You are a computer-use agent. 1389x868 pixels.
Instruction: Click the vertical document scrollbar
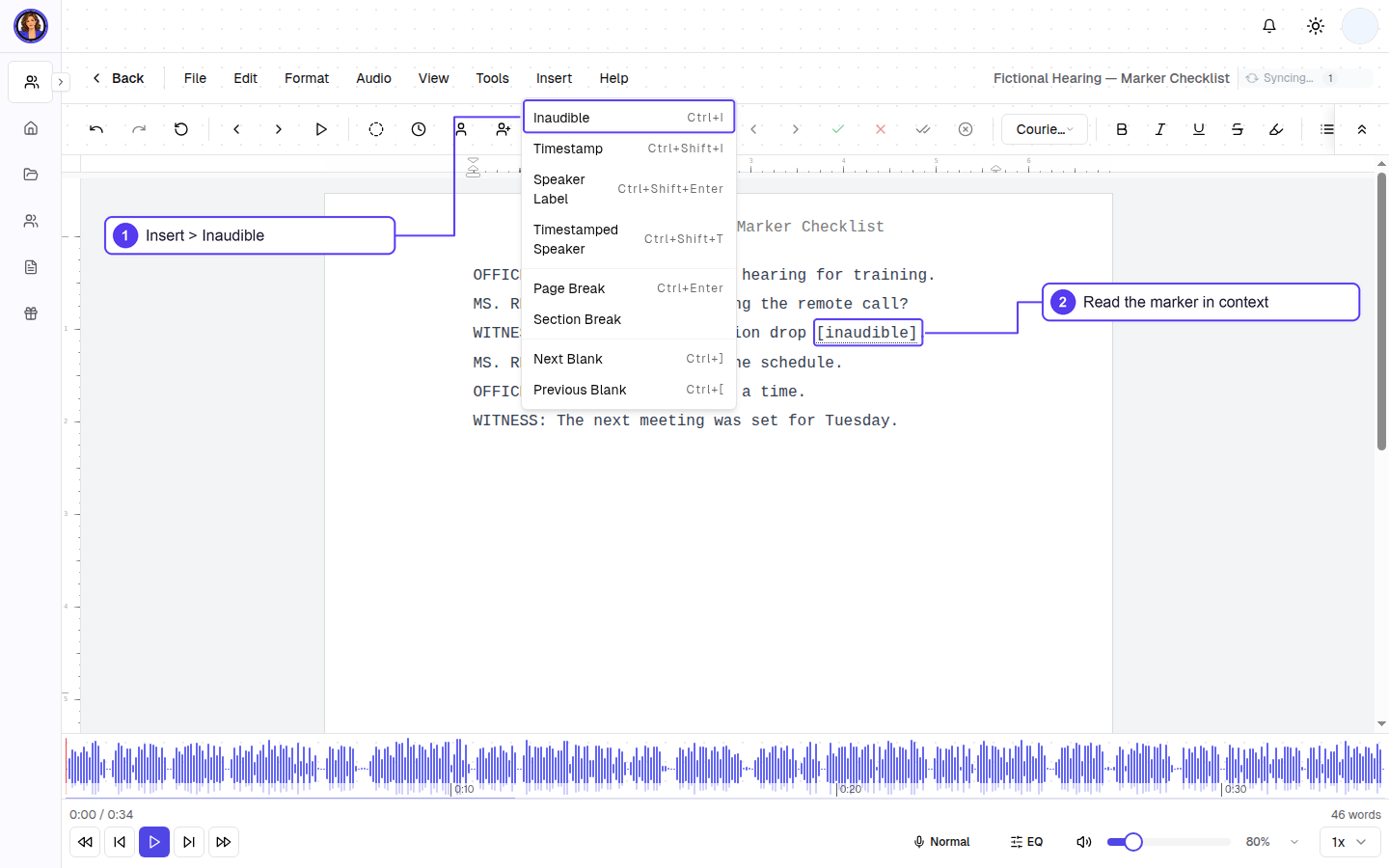point(1381,312)
